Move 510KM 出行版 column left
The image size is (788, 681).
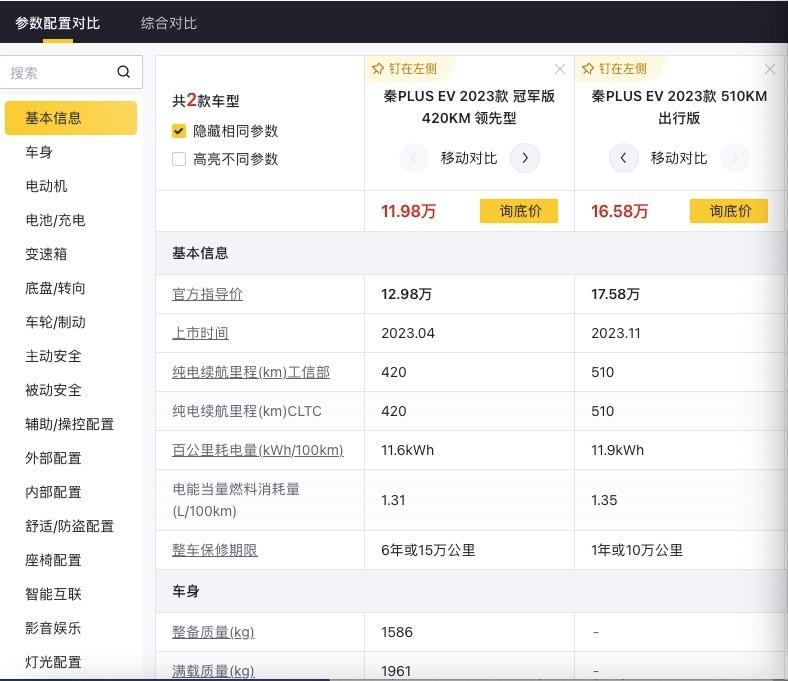tap(623, 158)
